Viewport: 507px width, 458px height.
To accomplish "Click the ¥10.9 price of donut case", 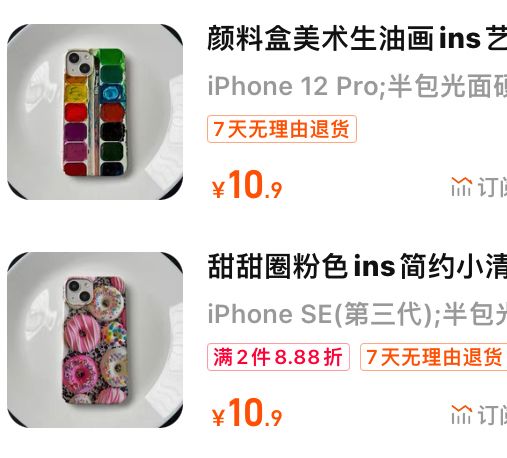I will 247,413.
